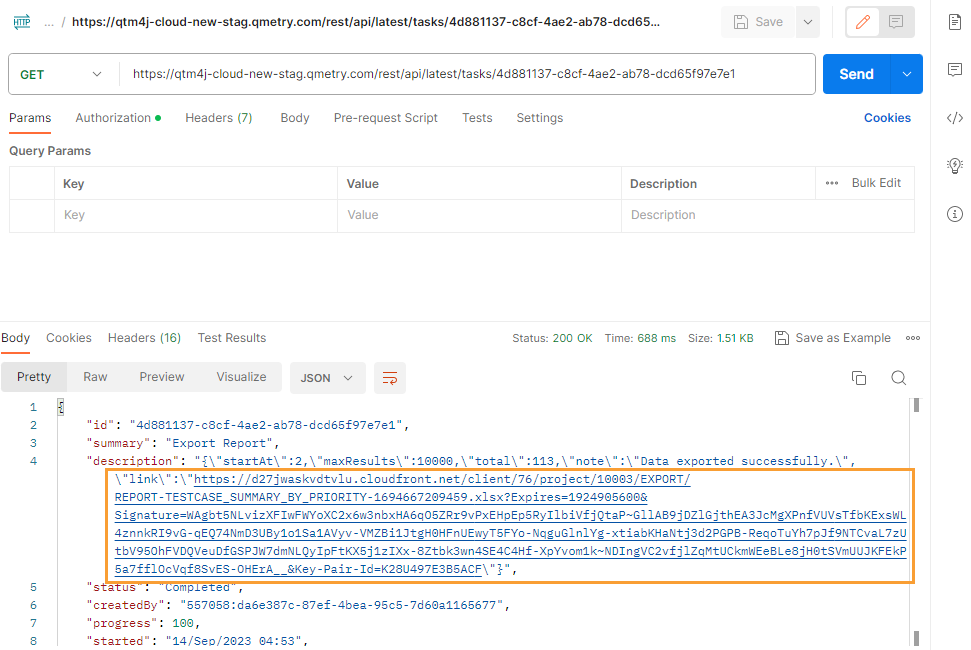The height and width of the screenshot is (650, 971).
Task: Switch to Bulk Edit mode
Action: [x=877, y=182]
